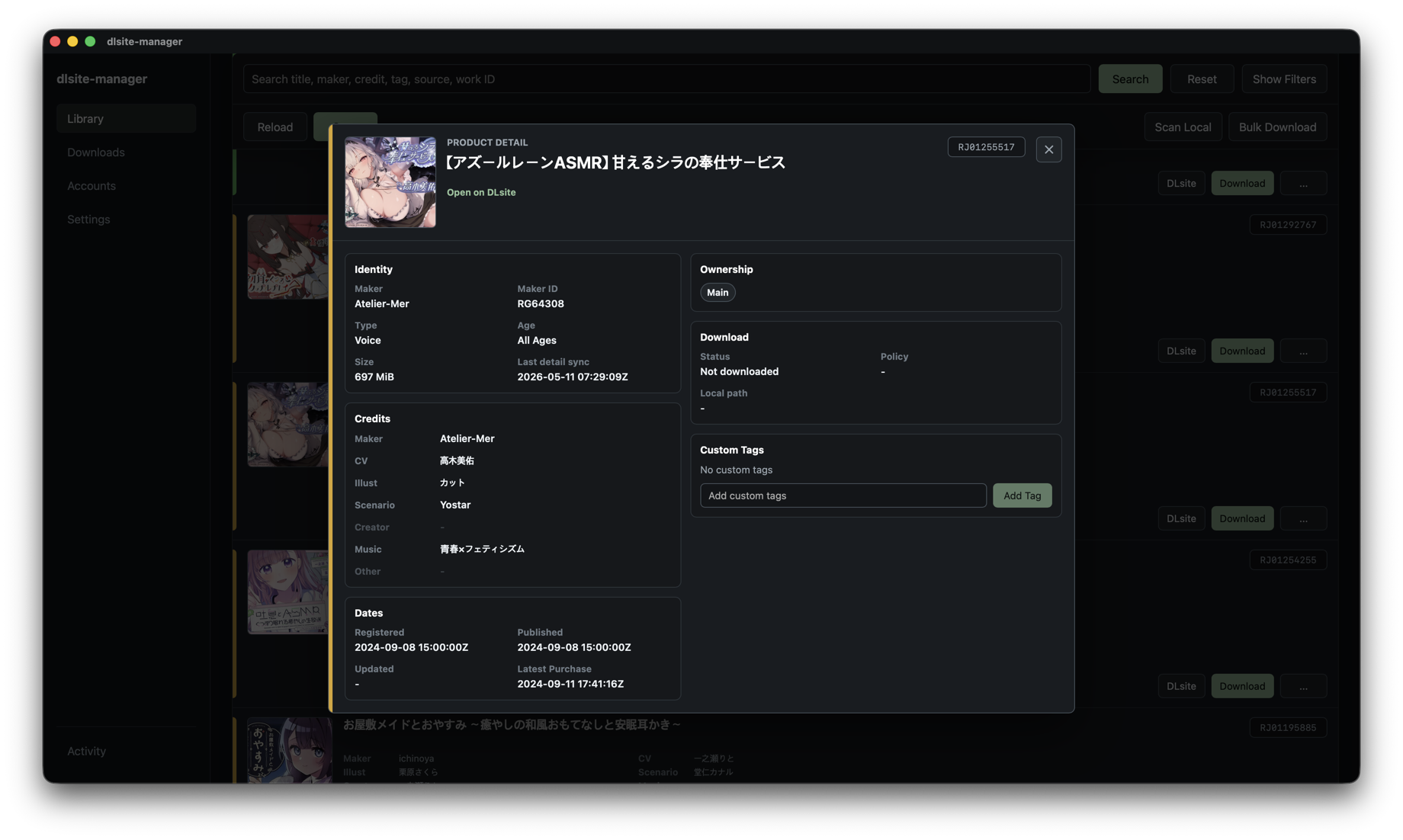Download the work below RJ01254255 badge
Screen dimensions: 1403x840
tap(1242, 686)
